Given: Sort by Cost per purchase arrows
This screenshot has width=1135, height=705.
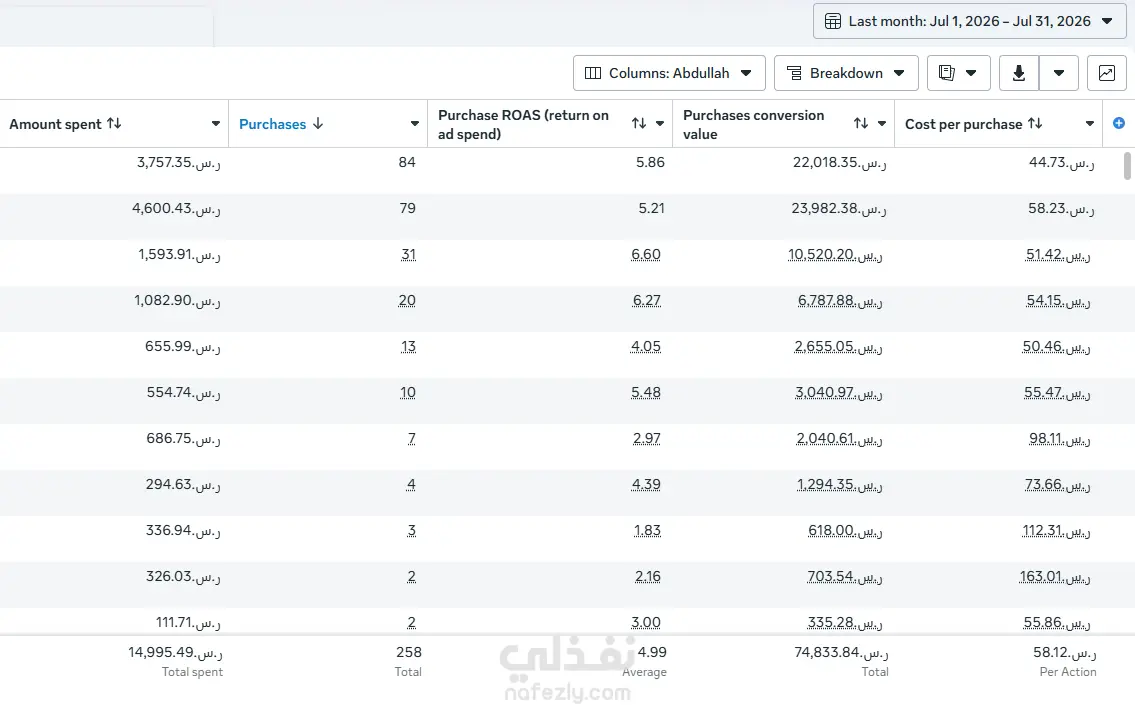Looking at the screenshot, I should point(1035,123).
